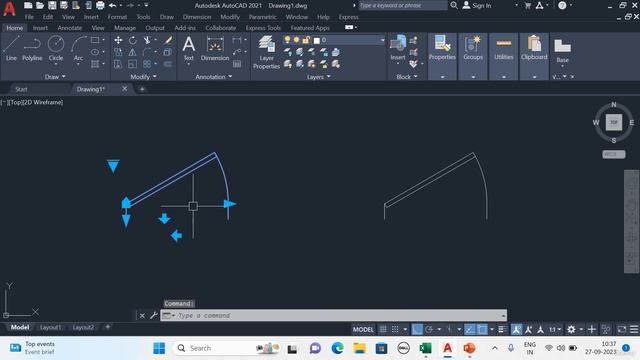Open the Layer Properties manager
Screen dimensions: 640x360
tap(267, 52)
